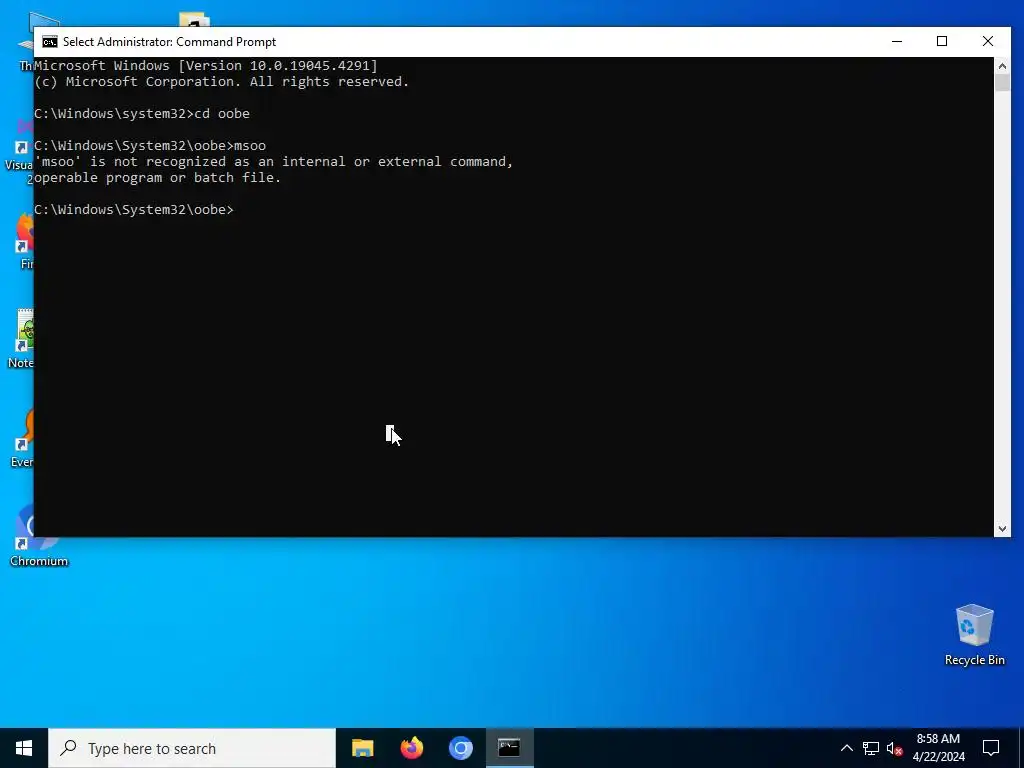Screen dimensions: 1024x768
Task: Open the Windows Start menu
Action: pos(24,748)
